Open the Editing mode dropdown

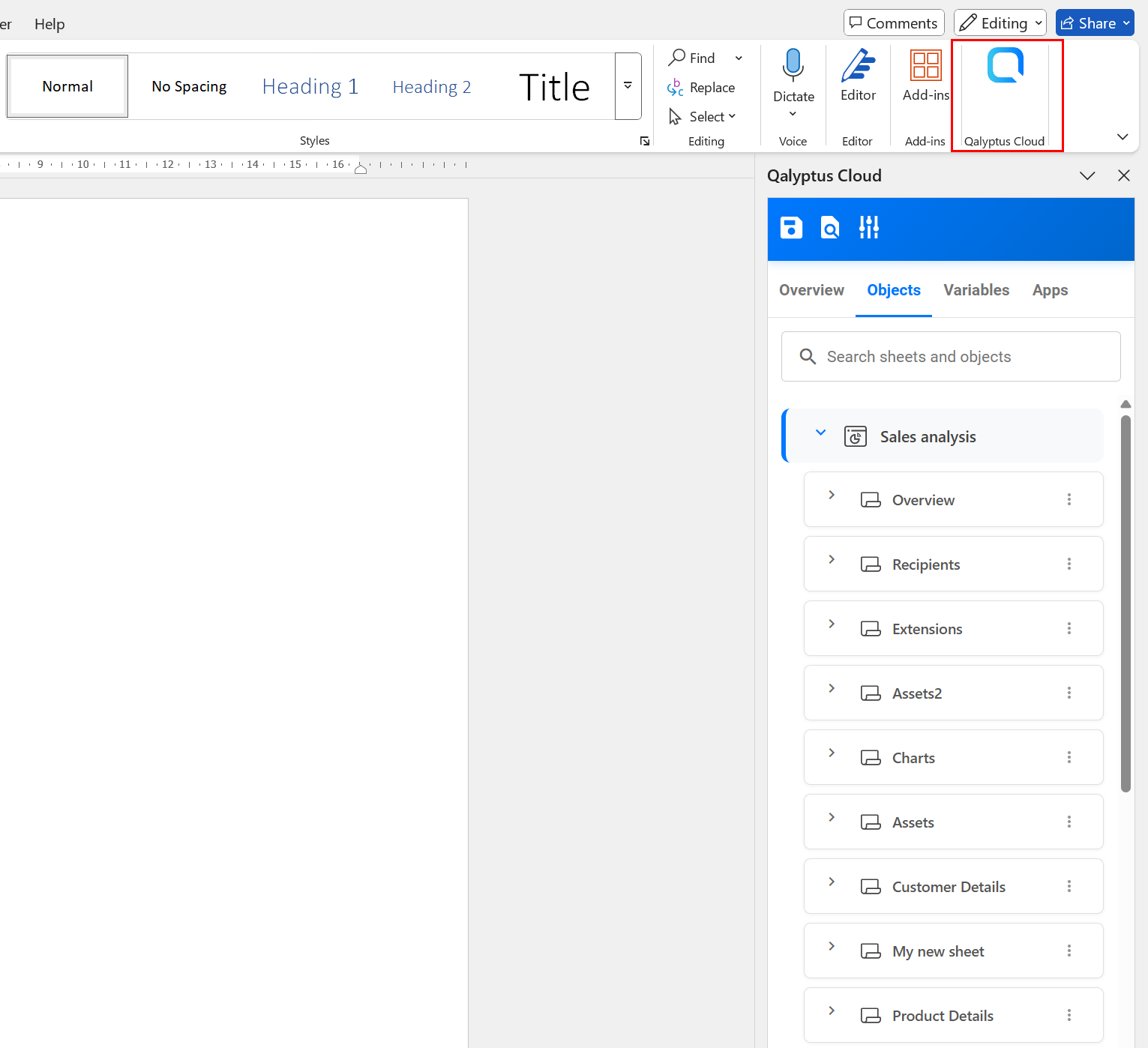click(x=1000, y=23)
